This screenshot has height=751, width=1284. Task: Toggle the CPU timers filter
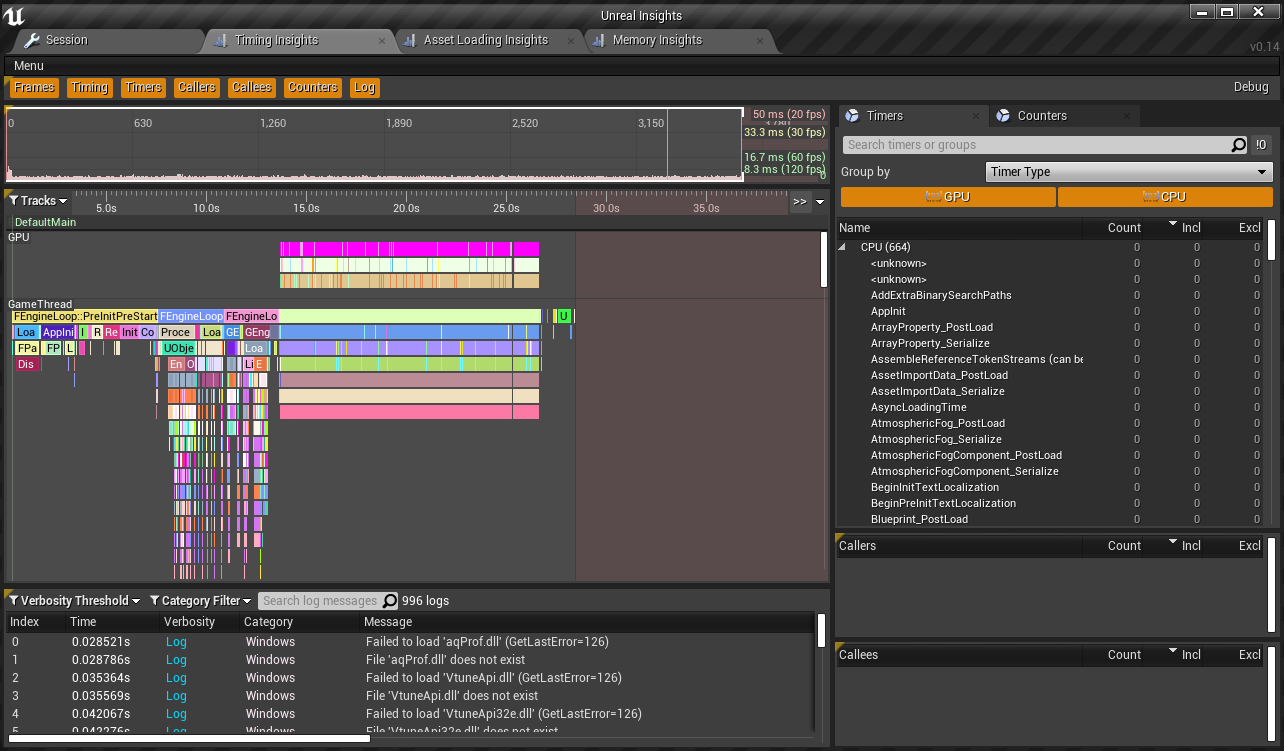coord(1165,197)
